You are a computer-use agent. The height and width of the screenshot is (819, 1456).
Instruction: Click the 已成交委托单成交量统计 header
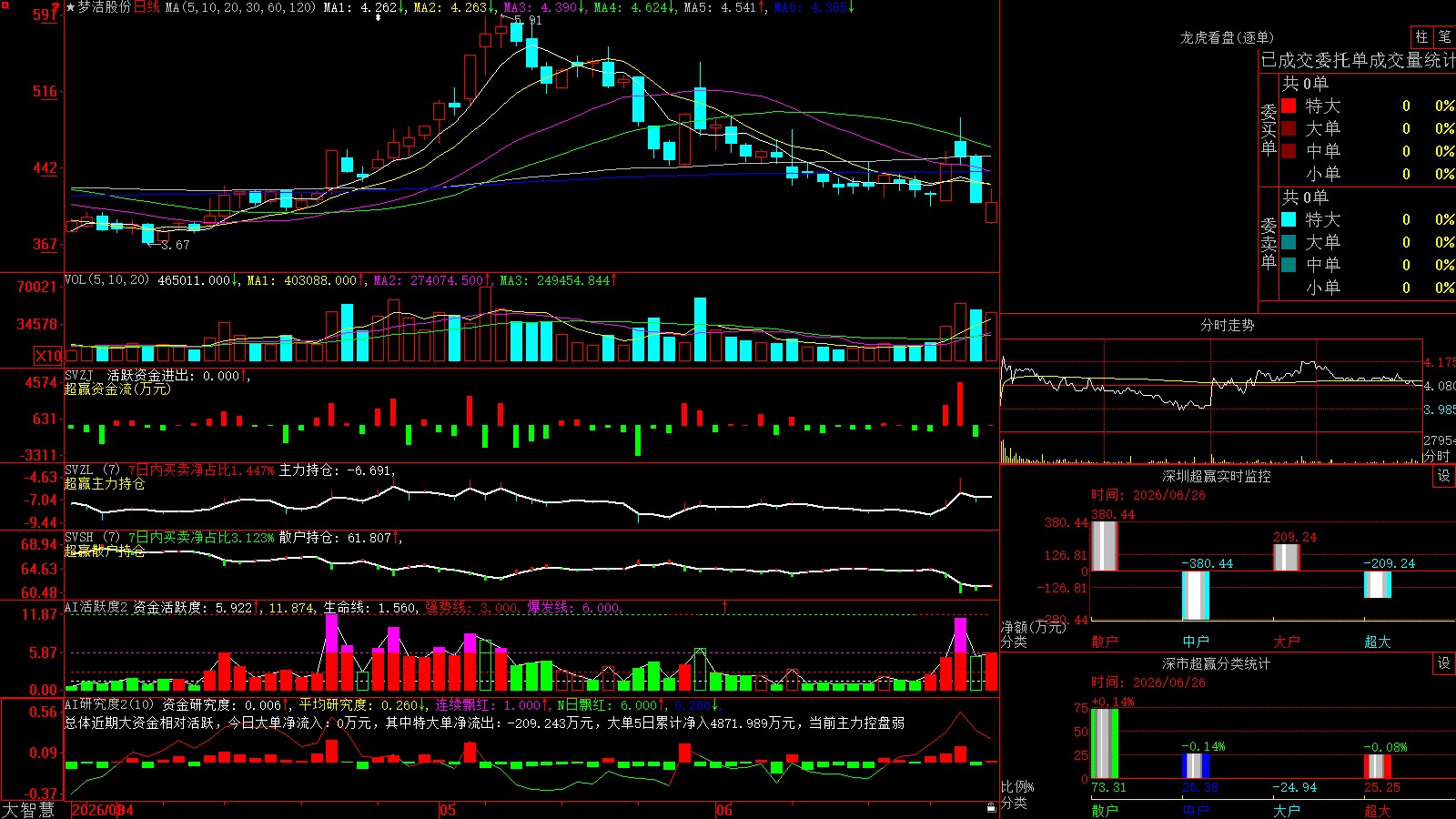click(1358, 60)
